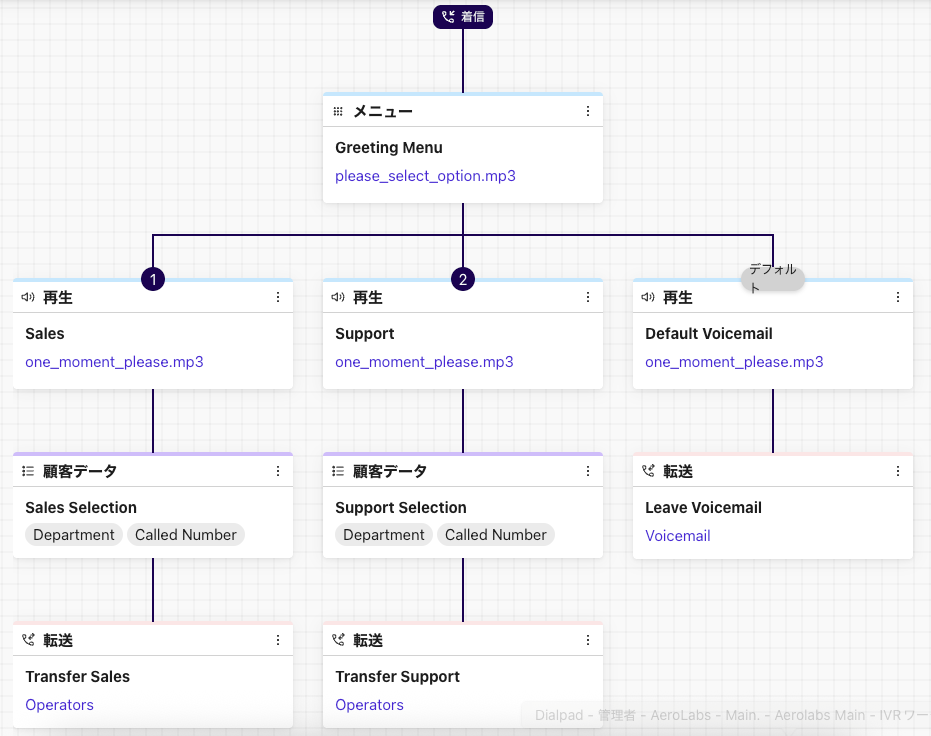Select the Greeting Menu title text
Screen dimensions: 931x736
point(389,148)
